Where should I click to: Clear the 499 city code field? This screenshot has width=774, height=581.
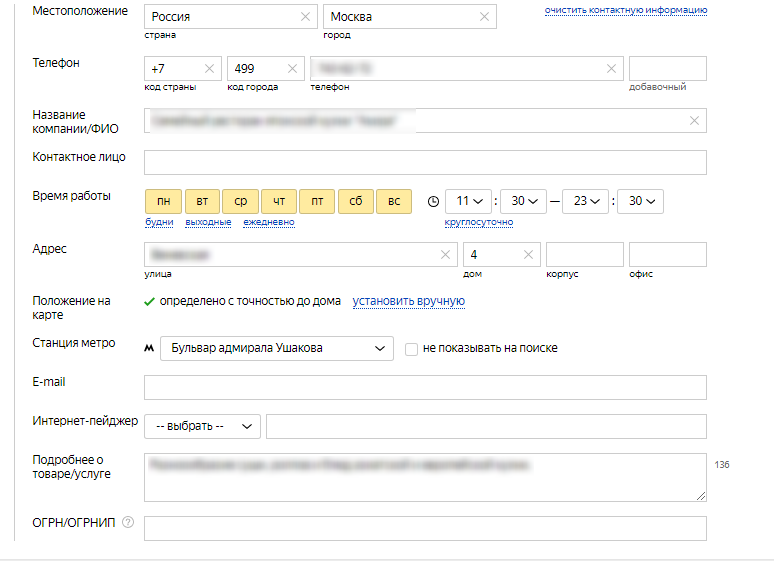(x=293, y=69)
